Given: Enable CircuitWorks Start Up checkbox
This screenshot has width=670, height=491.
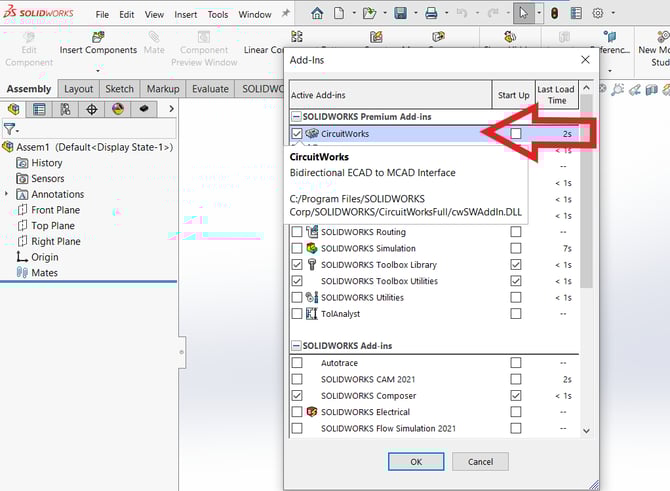Looking at the screenshot, I should pyautogui.click(x=516, y=134).
